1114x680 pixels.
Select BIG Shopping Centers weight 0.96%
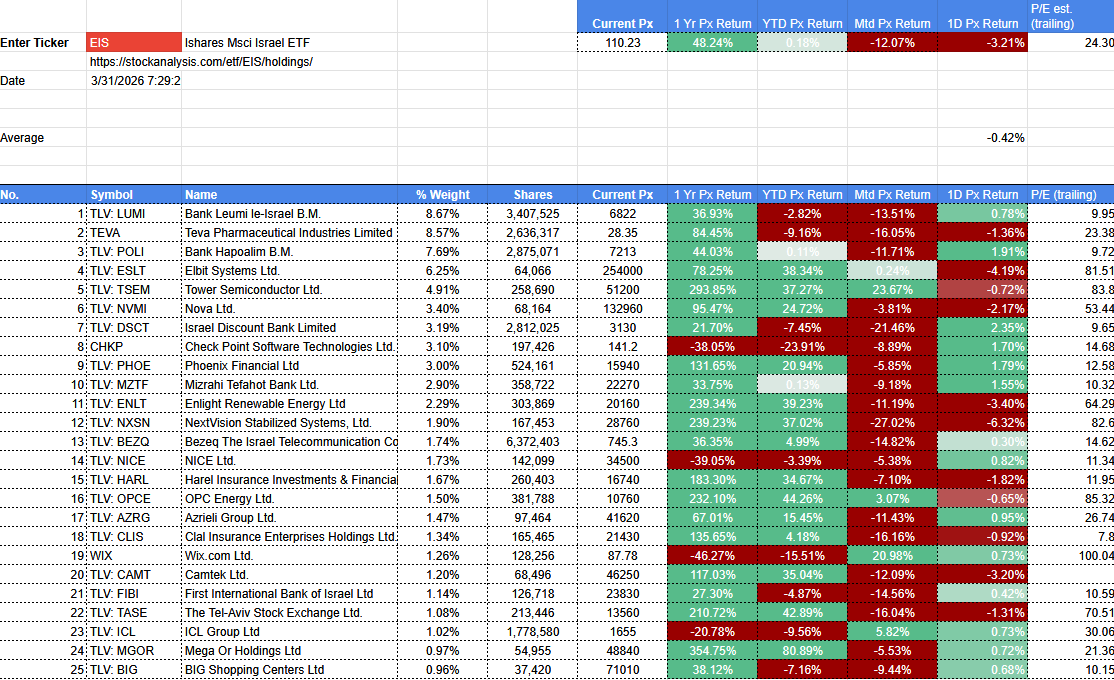443,670
